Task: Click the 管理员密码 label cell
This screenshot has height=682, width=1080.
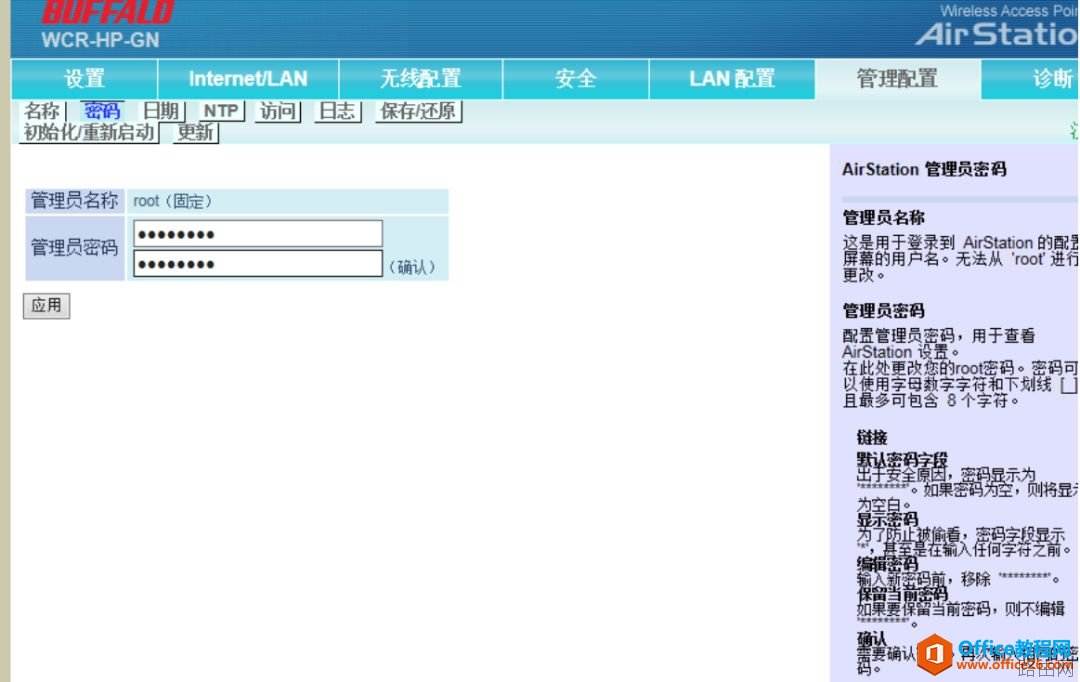Action: [x=74, y=248]
